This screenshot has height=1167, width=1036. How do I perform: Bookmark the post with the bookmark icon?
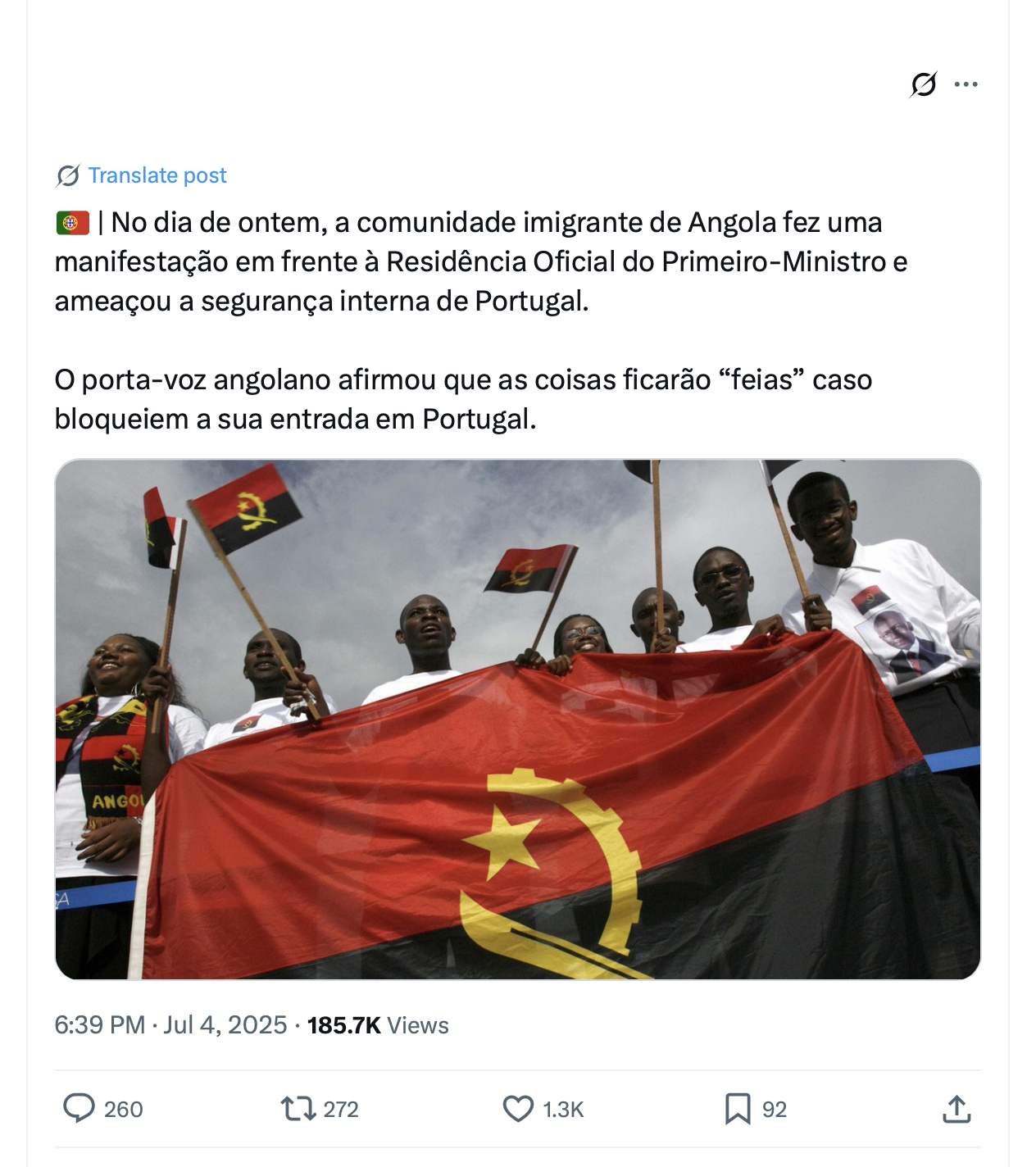(x=738, y=1109)
